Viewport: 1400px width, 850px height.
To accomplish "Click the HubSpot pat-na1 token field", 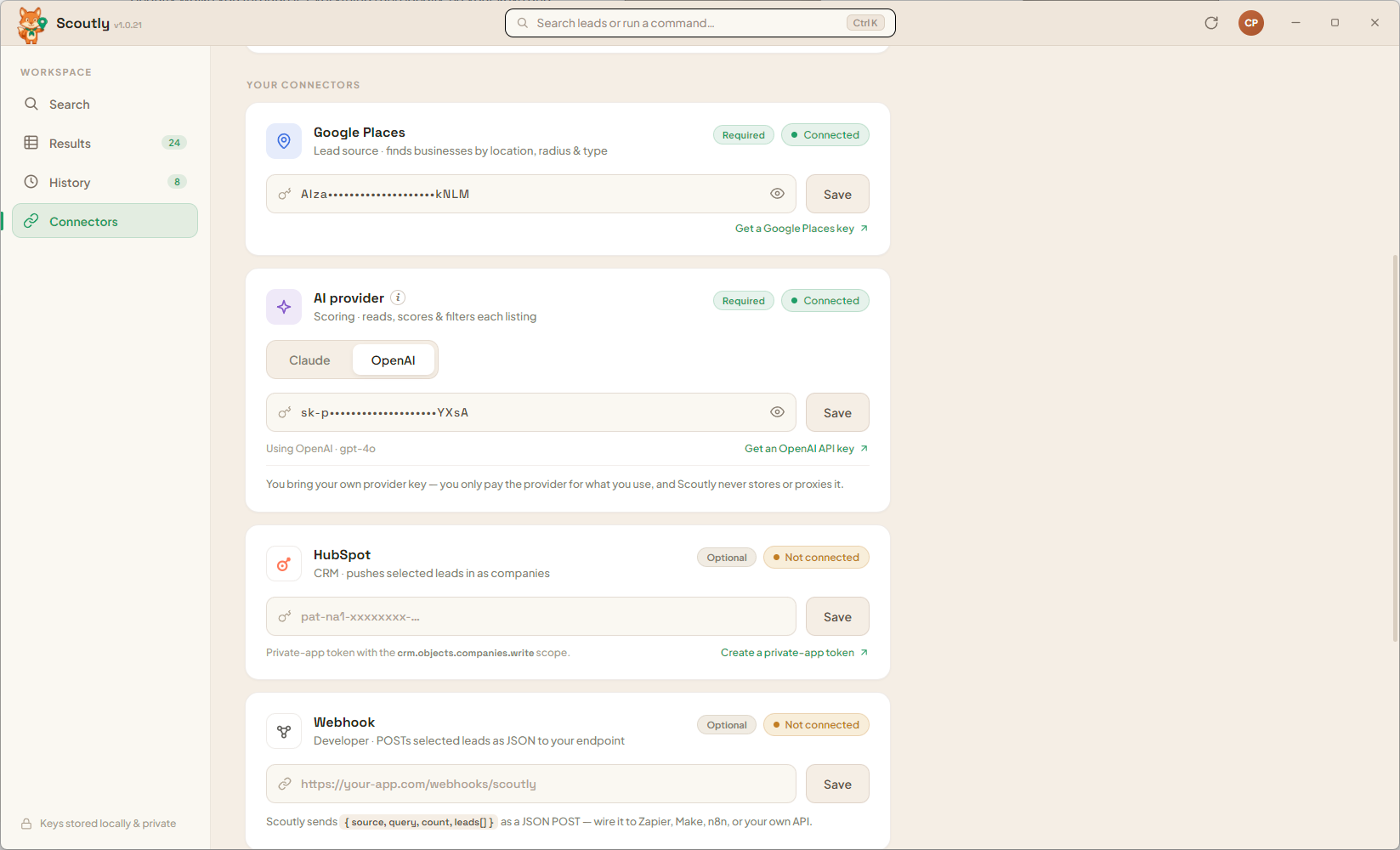I will pyautogui.click(x=531, y=616).
